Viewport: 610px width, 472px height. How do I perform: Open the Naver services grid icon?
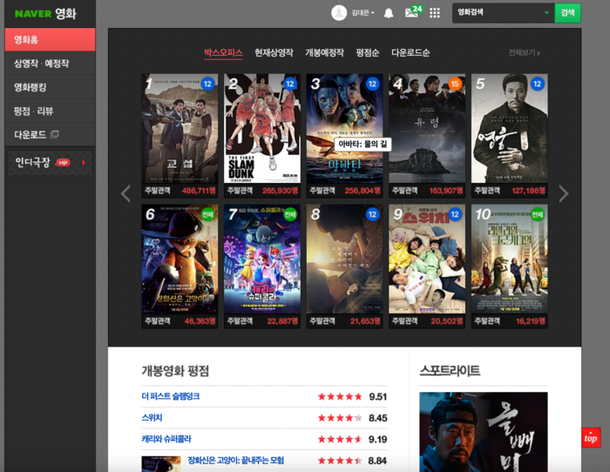click(x=434, y=13)
